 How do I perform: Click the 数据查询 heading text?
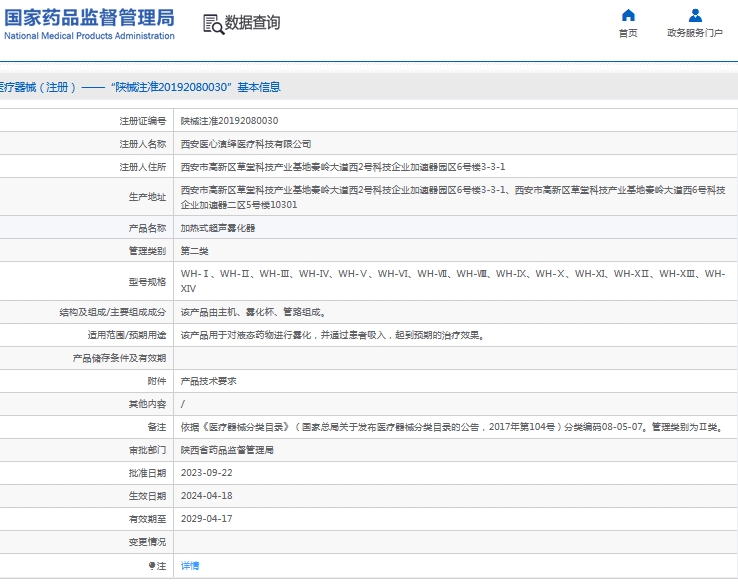pos(252,22)
